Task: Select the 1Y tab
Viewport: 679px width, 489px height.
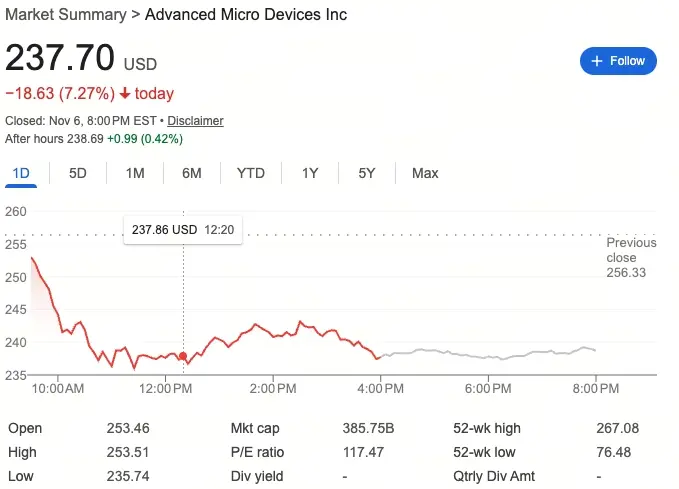Action: point(310,173)
